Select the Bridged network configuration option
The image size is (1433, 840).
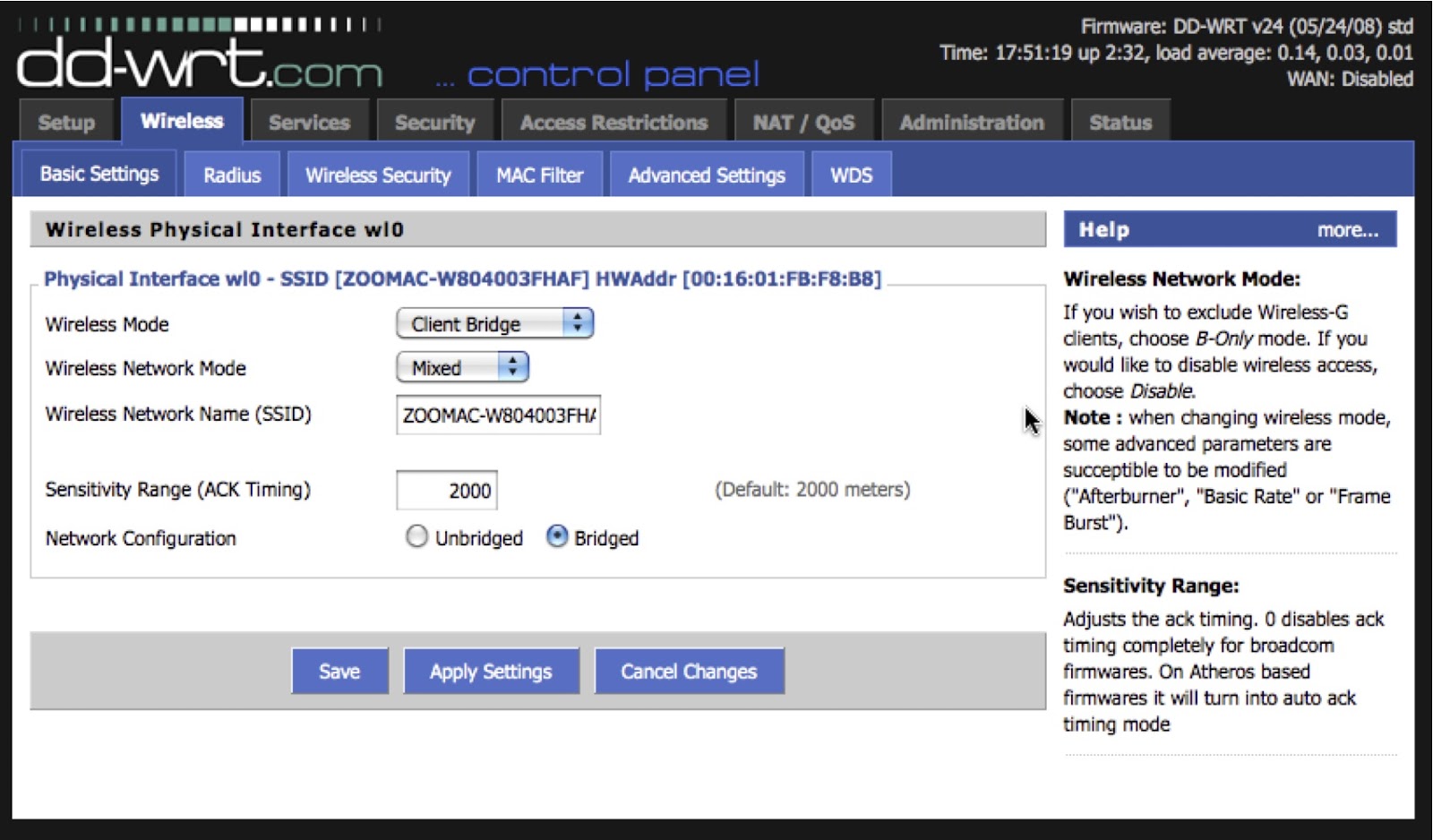click(x=557, y=536)
